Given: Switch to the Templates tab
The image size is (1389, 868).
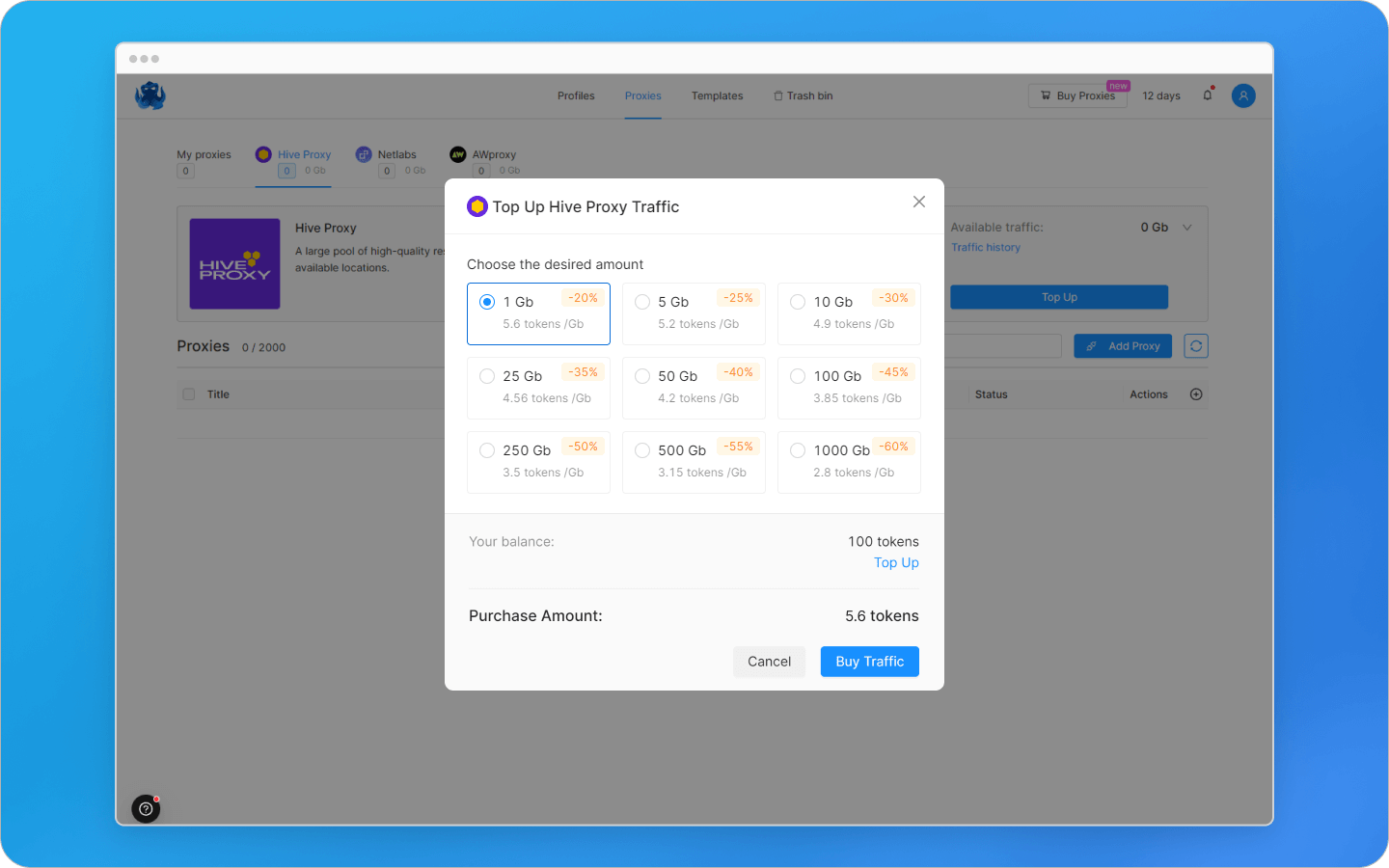Looking at the screenshot, I should pyautogui.click(x=717, y=95).
